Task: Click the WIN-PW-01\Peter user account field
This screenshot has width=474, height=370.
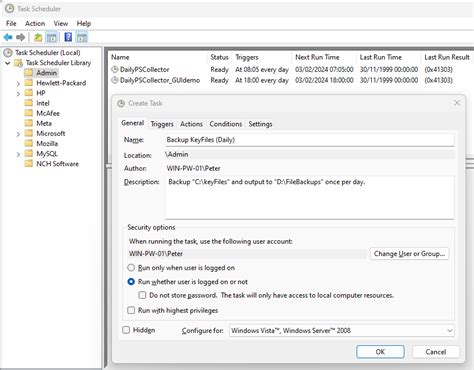Action: coord(247,254)
